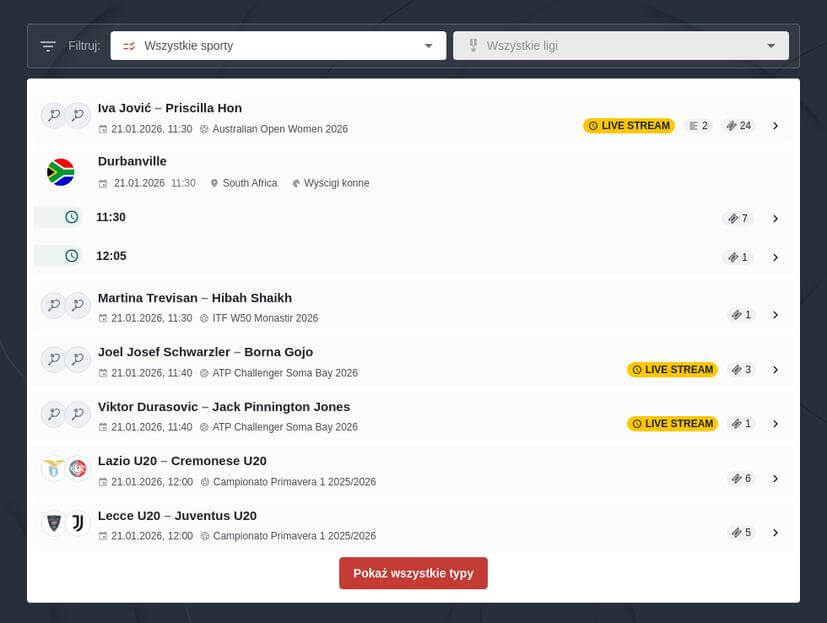
Task: Click the Cremonese U20 team crest
Action: point(78,468)
